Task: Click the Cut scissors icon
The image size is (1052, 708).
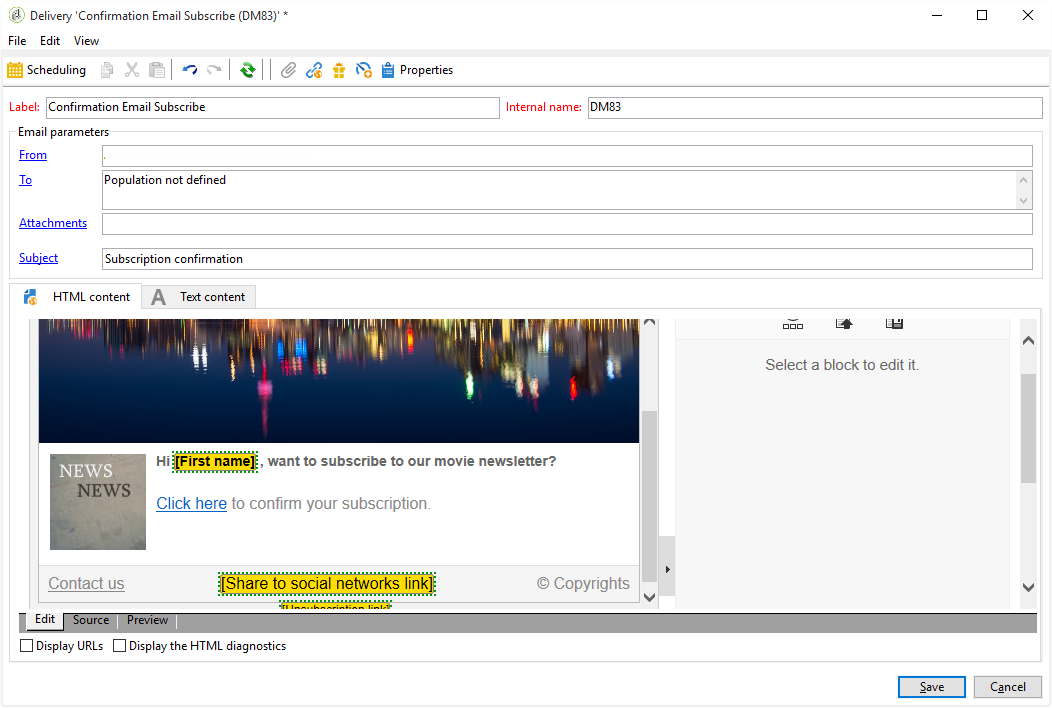Action: point(132,70)
